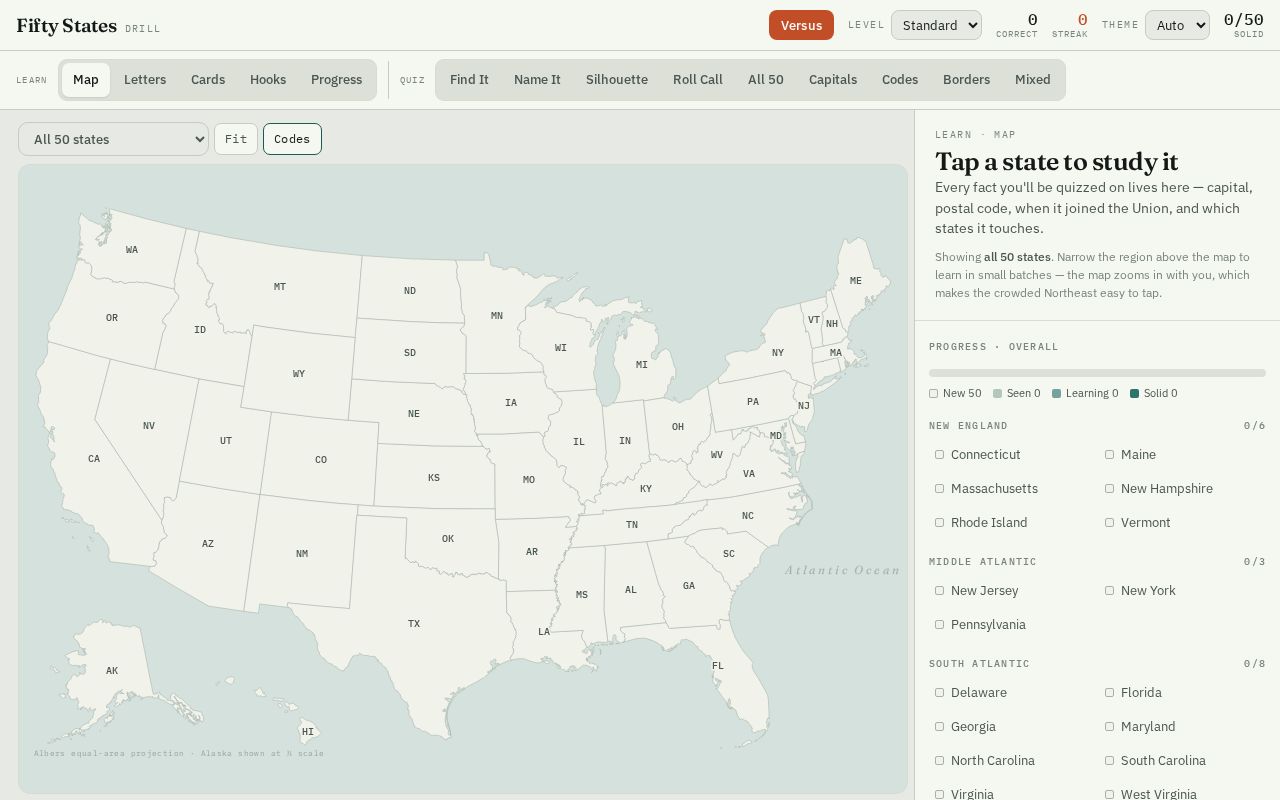
Task: Tap Florida (FL) on the map
Action: (718, 666)
